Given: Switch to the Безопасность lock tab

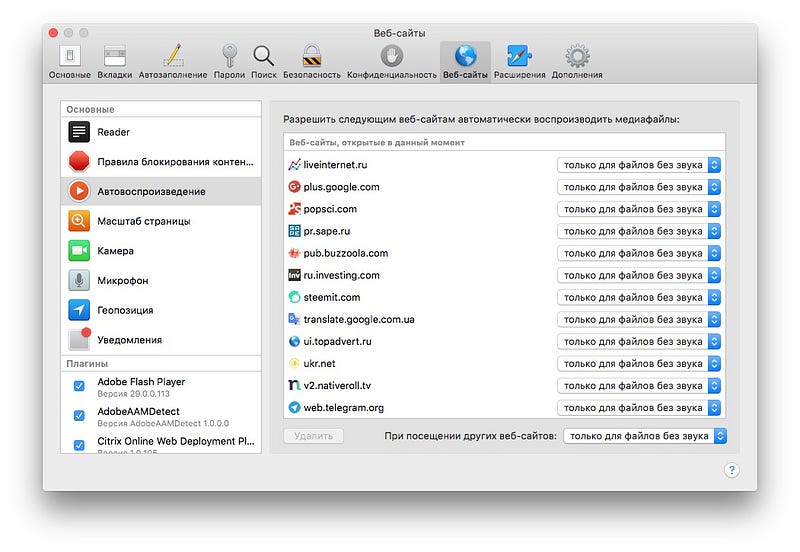Looking at the screenshot, I should click(x=312, y=62).
